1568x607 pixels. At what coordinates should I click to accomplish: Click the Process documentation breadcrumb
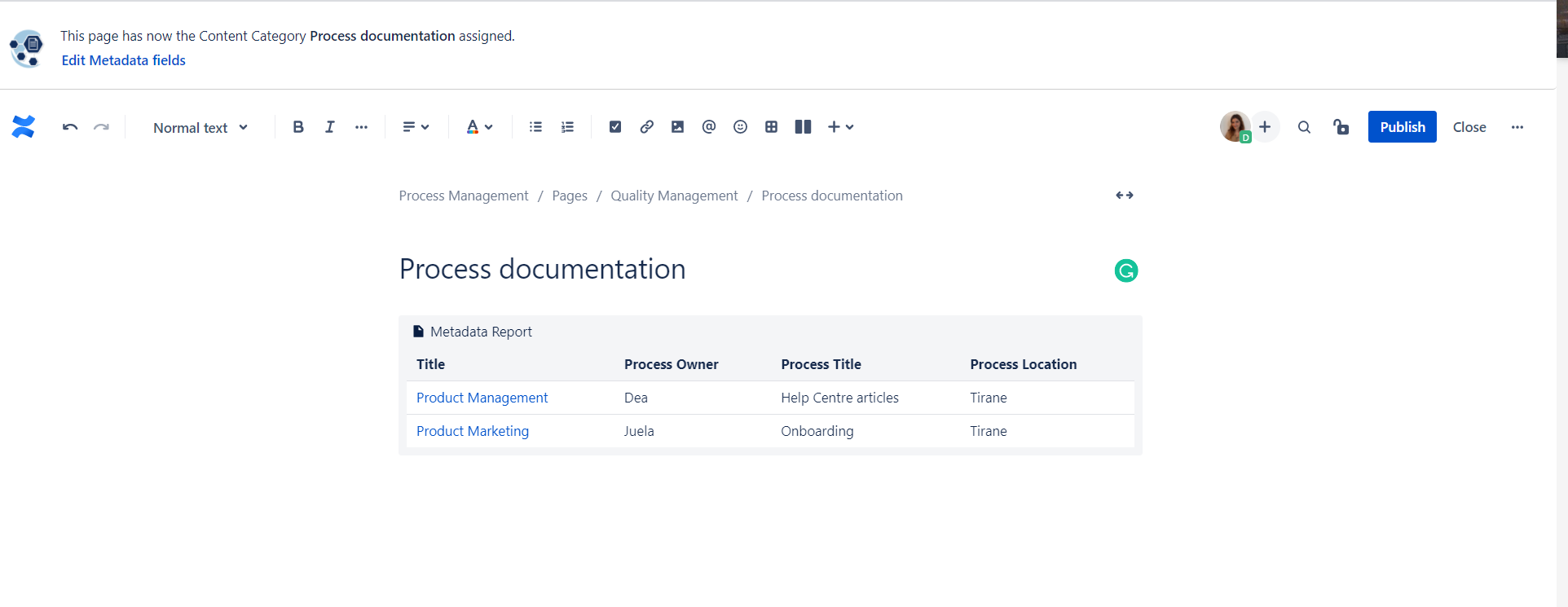pos(832,196)
